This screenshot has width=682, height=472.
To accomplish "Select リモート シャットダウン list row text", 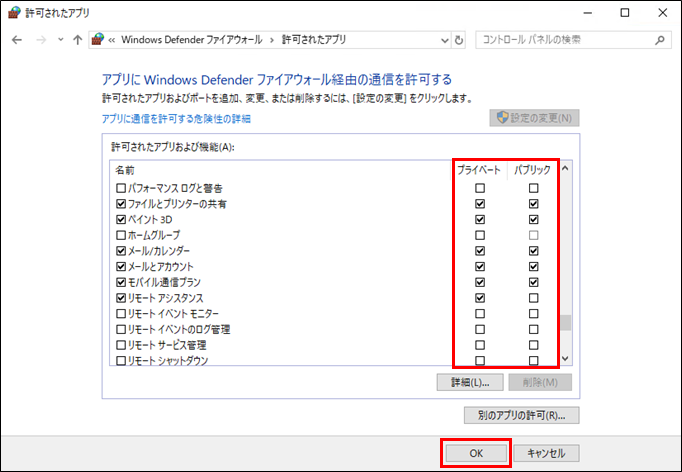I will (x=168, y=361).
